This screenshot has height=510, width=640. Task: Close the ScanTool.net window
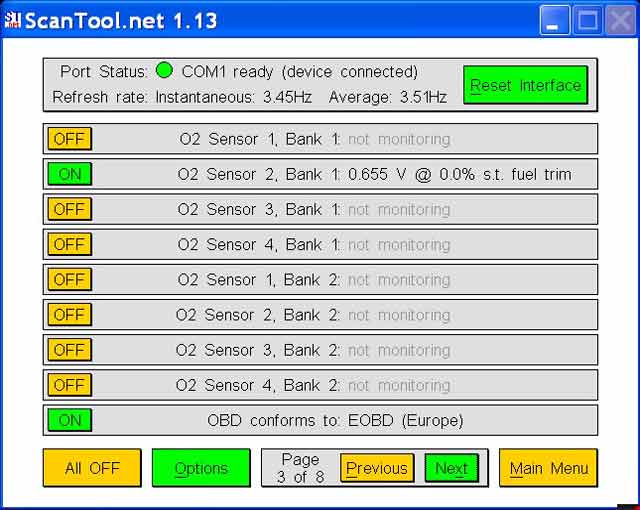click(620, 20)
